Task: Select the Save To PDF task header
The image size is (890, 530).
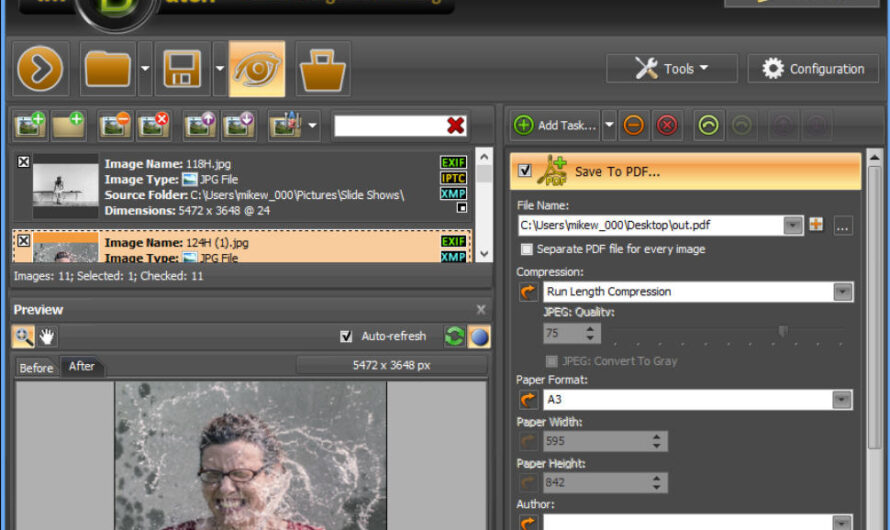Action: click(x=686, y=171)
